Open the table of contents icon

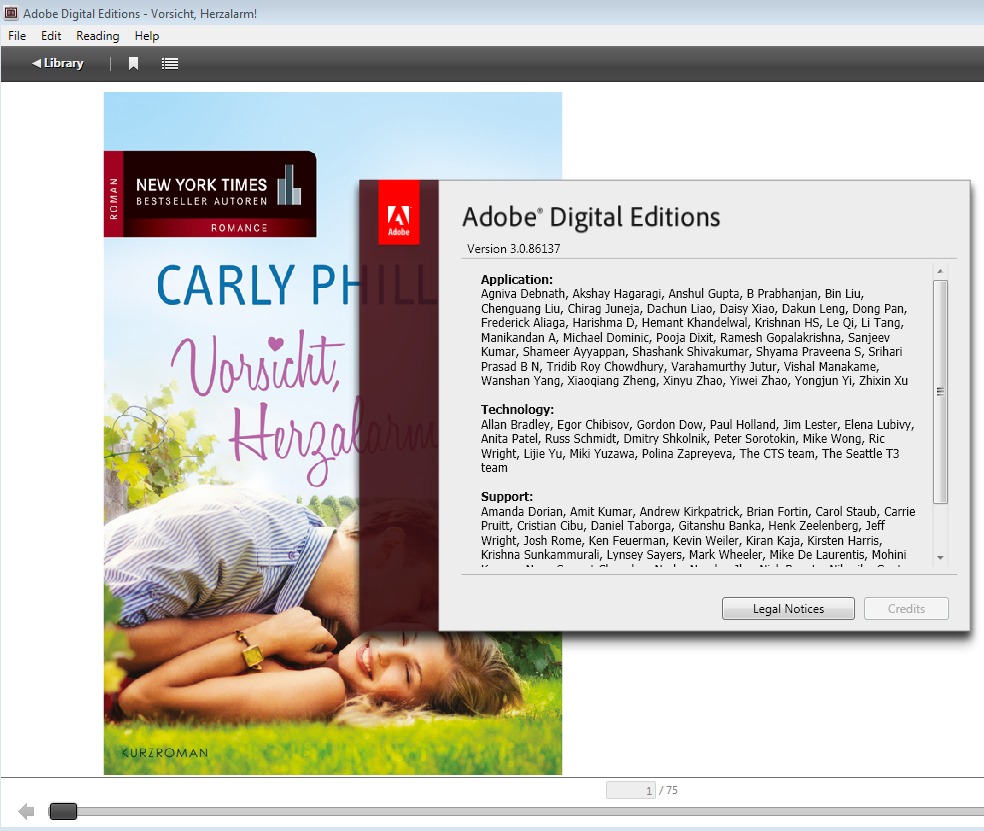coord(169,63)
